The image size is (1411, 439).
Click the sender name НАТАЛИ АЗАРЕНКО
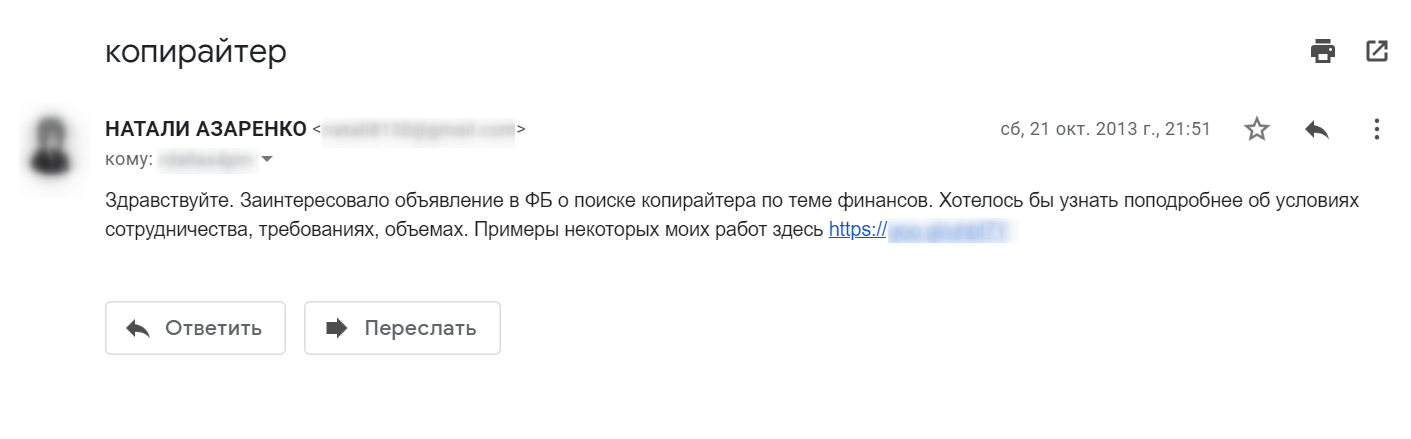point(205,129)
